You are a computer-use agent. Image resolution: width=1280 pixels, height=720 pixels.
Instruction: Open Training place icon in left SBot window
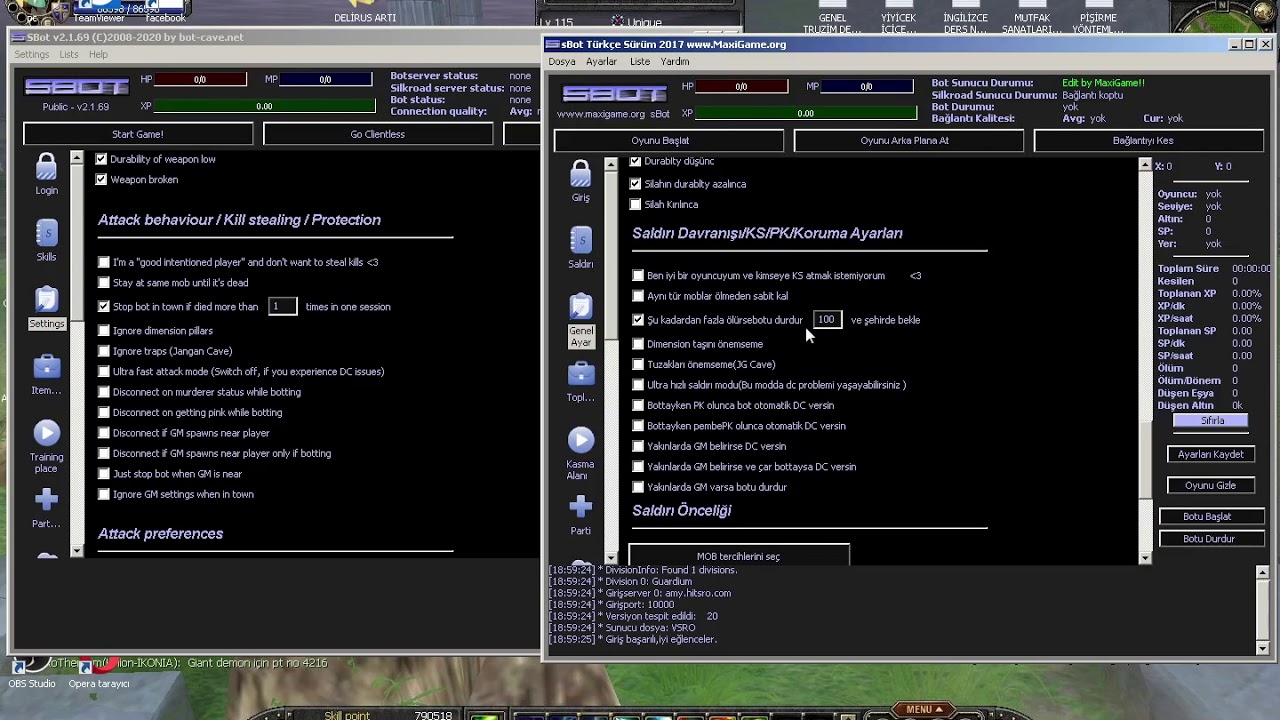[46, 433]
